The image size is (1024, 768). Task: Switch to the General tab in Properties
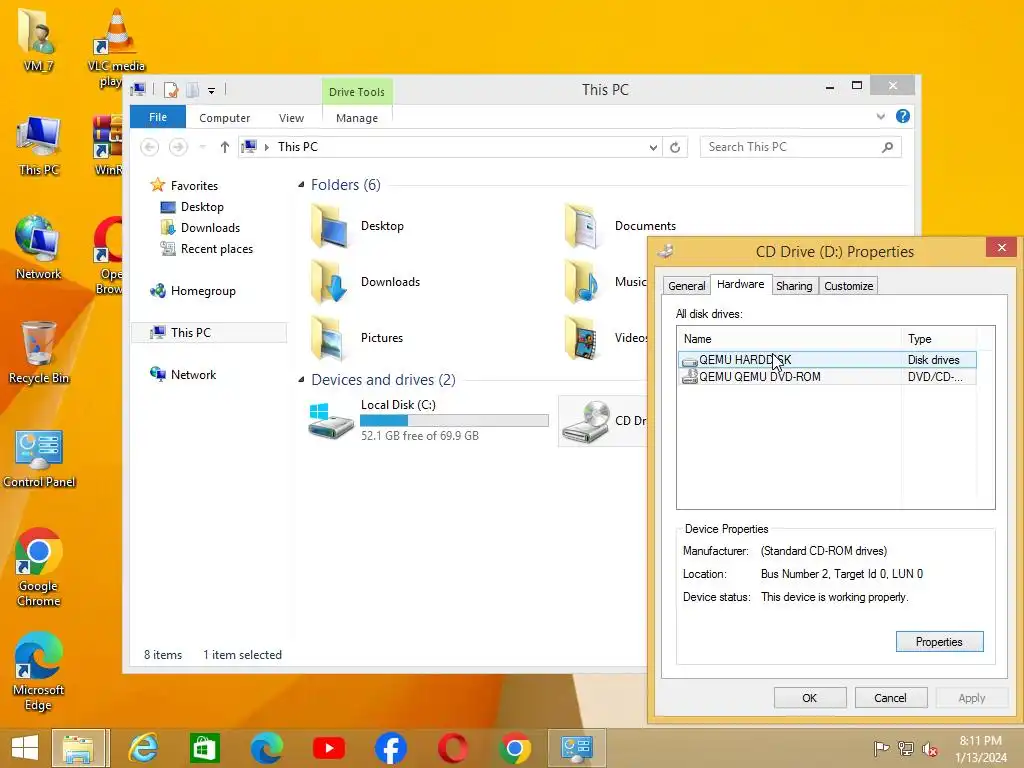coord(686,285)
